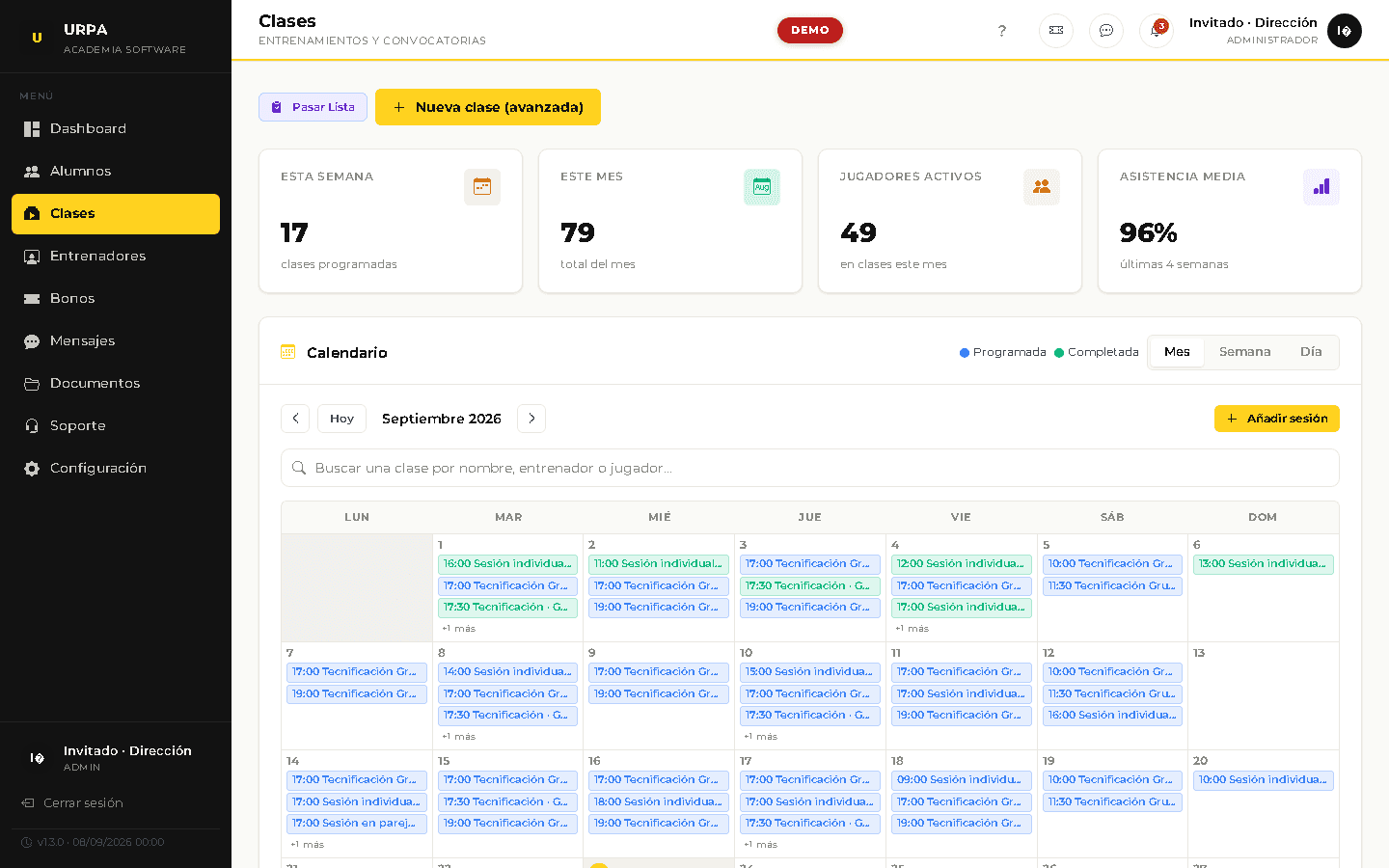Expand '+1 más' on September 10
This screenshot has width=1389, height=868.
click(760, 737)
